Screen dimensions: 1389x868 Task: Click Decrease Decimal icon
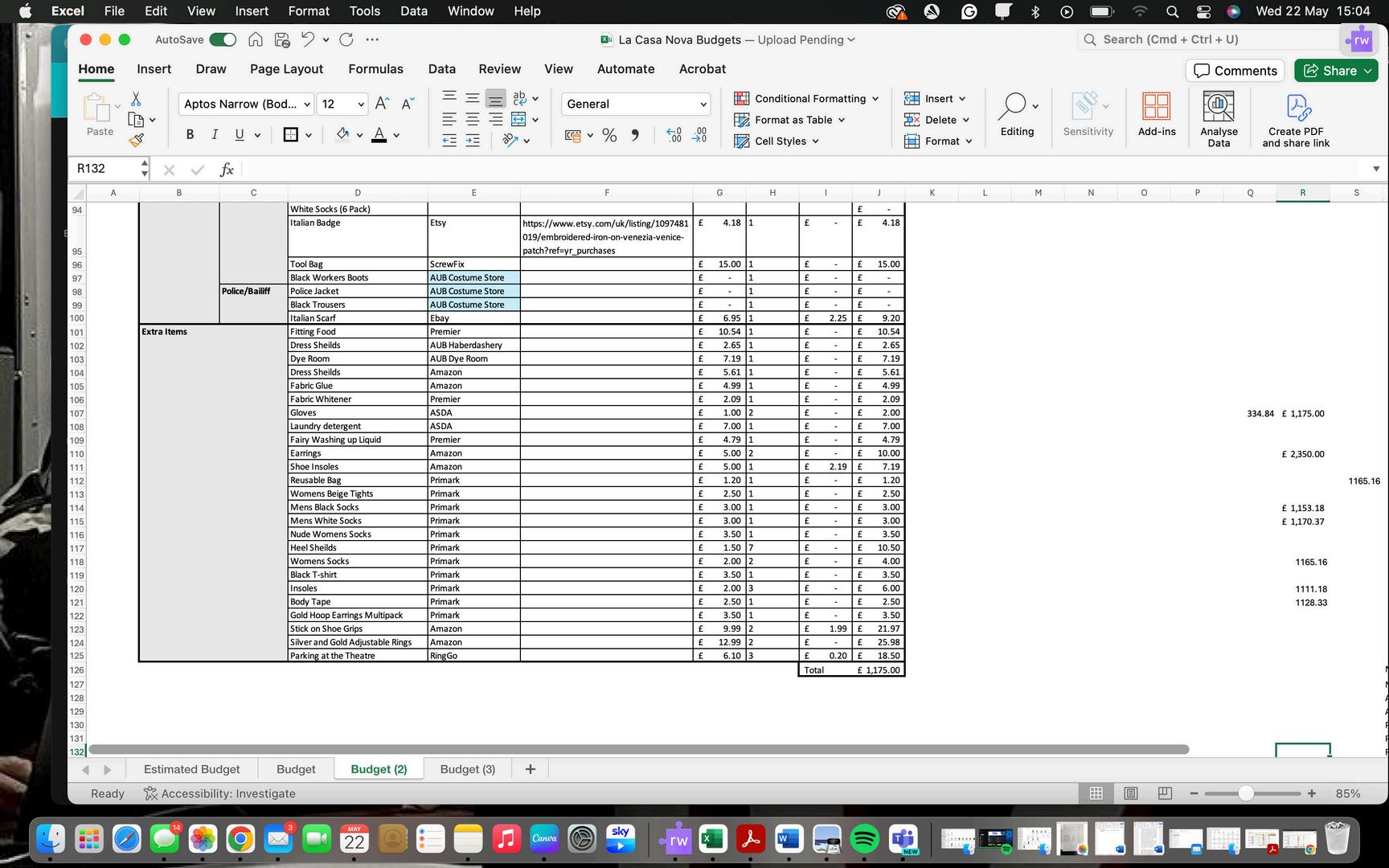point(699,135)
